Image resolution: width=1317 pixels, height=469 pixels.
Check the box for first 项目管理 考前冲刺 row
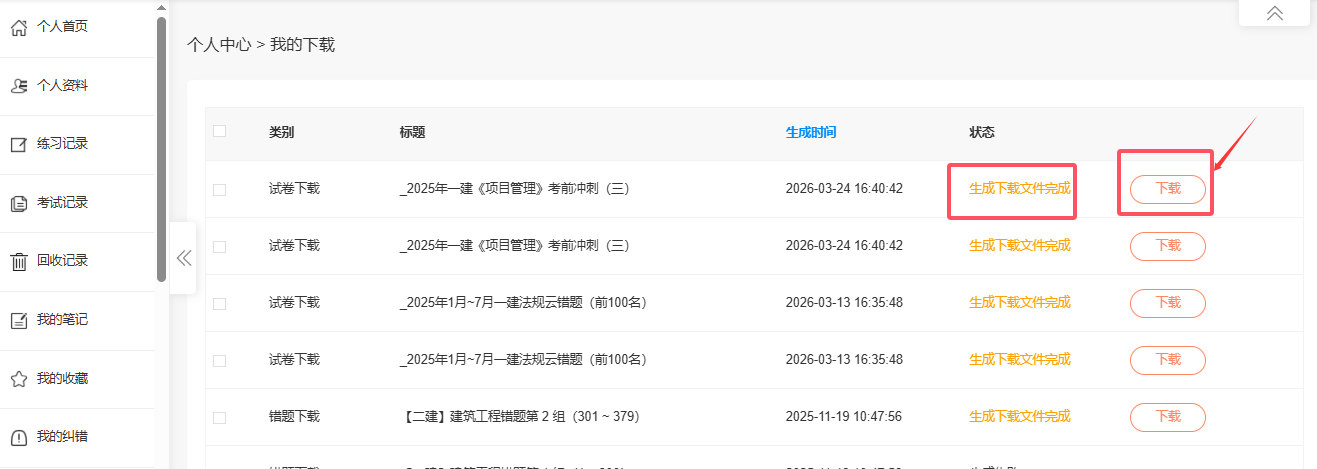point(219,189)
